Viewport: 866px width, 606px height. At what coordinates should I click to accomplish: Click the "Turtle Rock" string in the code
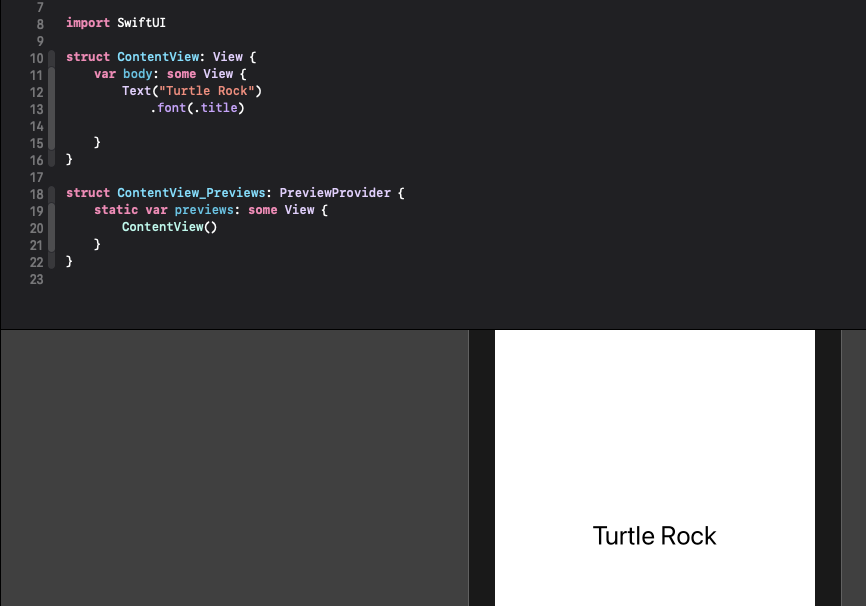click(x=207, y=91)
